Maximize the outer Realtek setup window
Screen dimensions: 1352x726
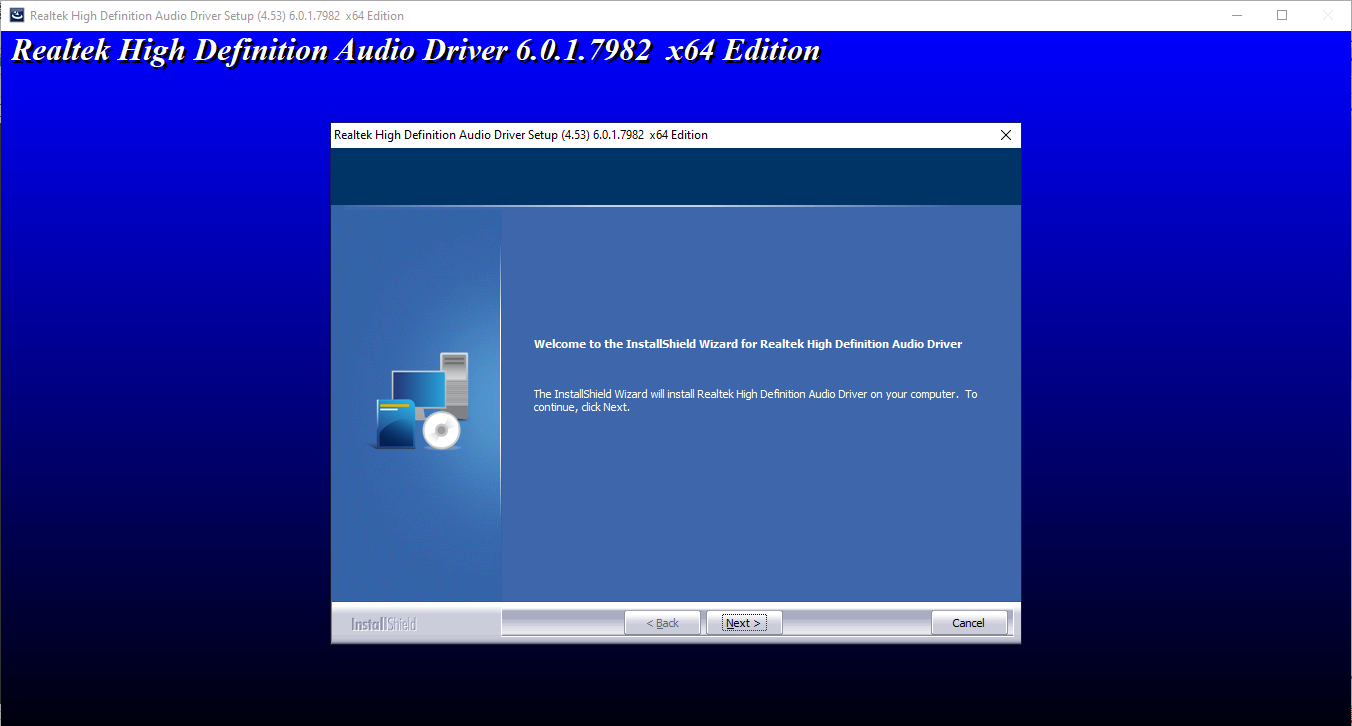point(1282,15)
